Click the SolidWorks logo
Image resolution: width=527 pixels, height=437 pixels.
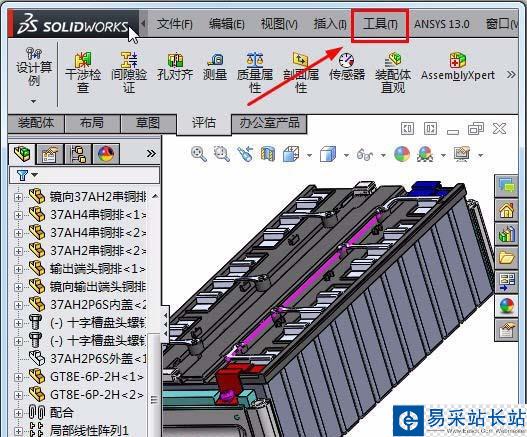pyautogui.click(x=73, y=25)
